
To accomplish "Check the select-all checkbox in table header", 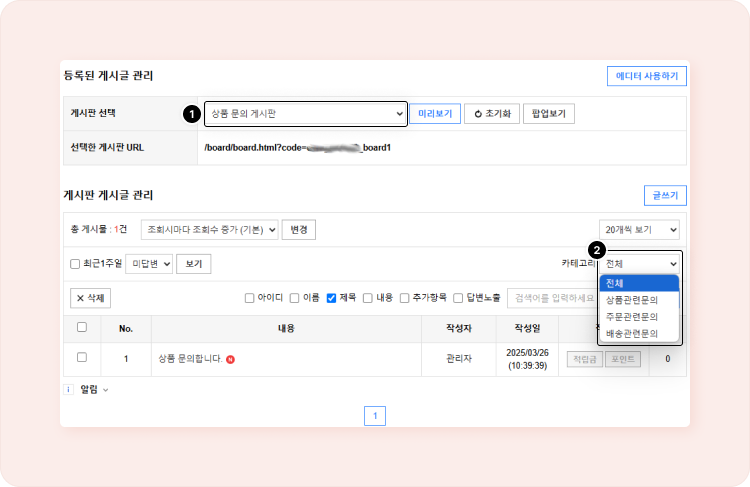I will point(82,327).
